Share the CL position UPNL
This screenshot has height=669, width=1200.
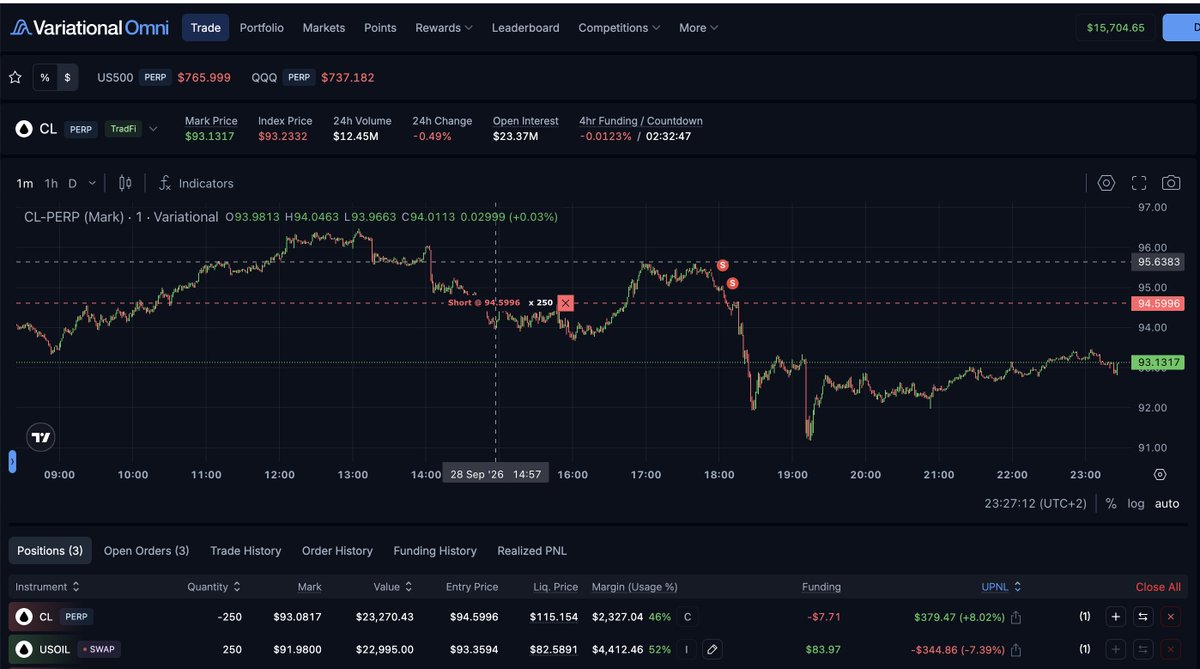click(1015, 617)
